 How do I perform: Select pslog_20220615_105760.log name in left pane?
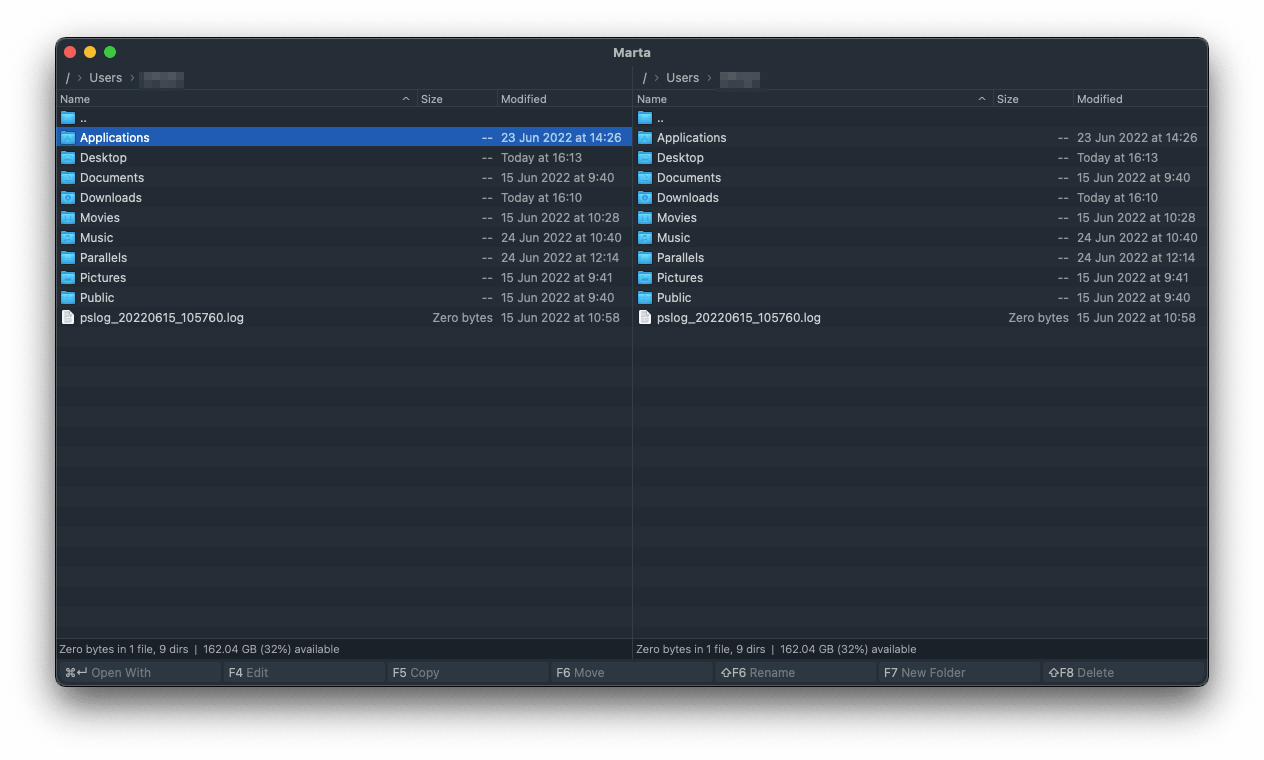(162, 318)
